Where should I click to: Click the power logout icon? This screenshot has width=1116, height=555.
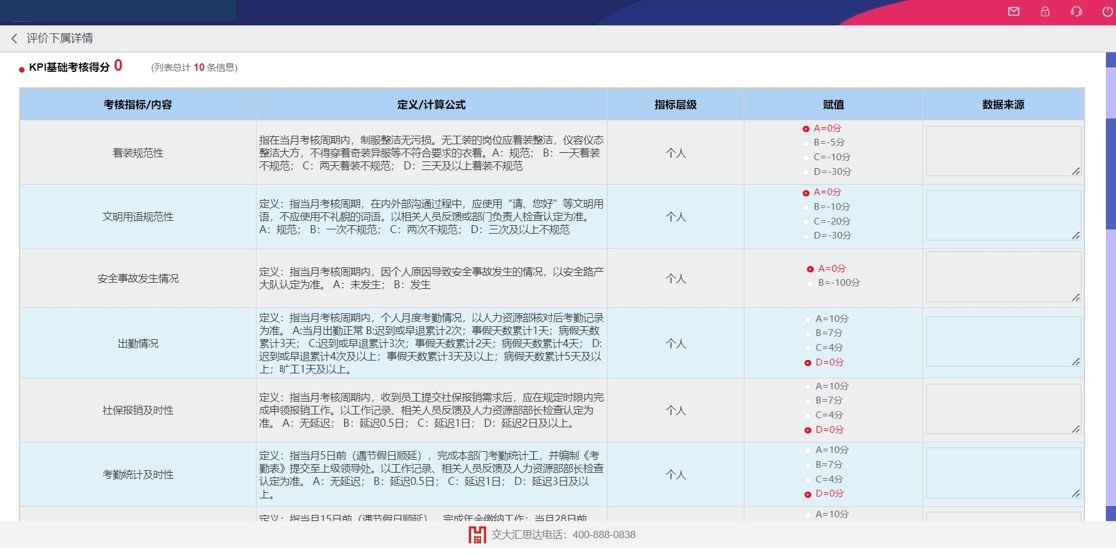pos(1107,12)
